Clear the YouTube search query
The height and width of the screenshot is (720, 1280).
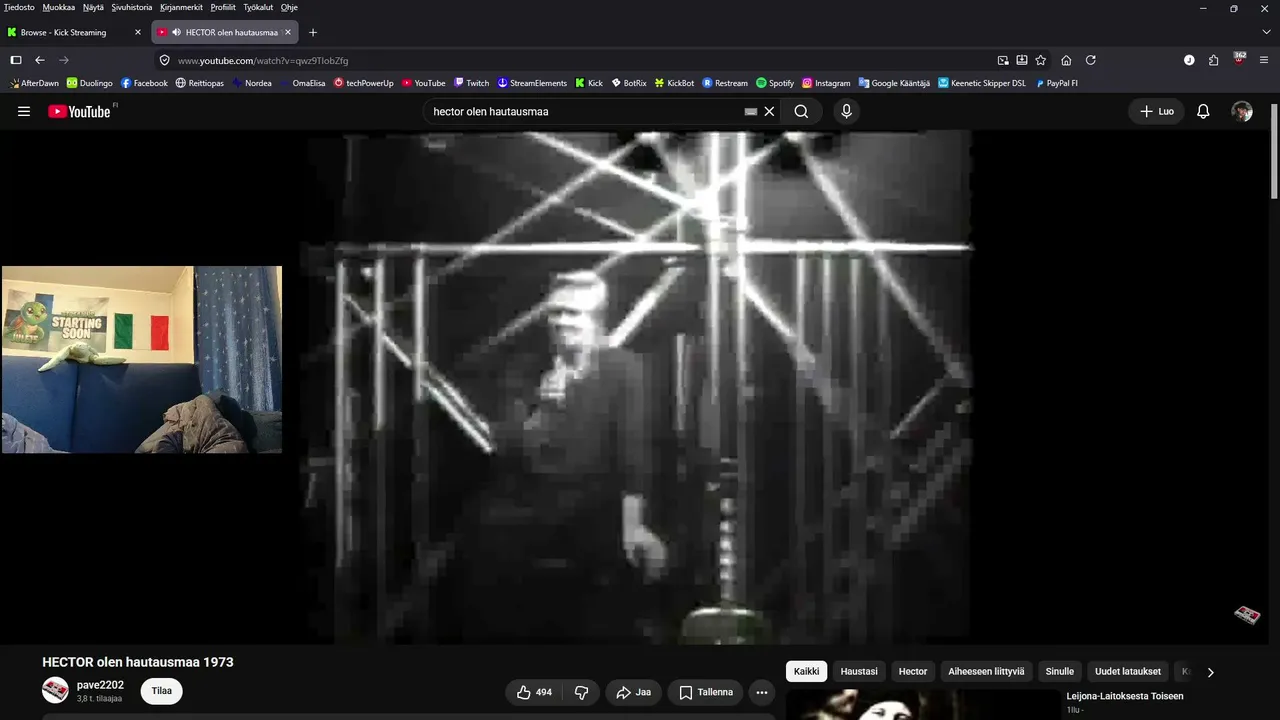point(769,111)
